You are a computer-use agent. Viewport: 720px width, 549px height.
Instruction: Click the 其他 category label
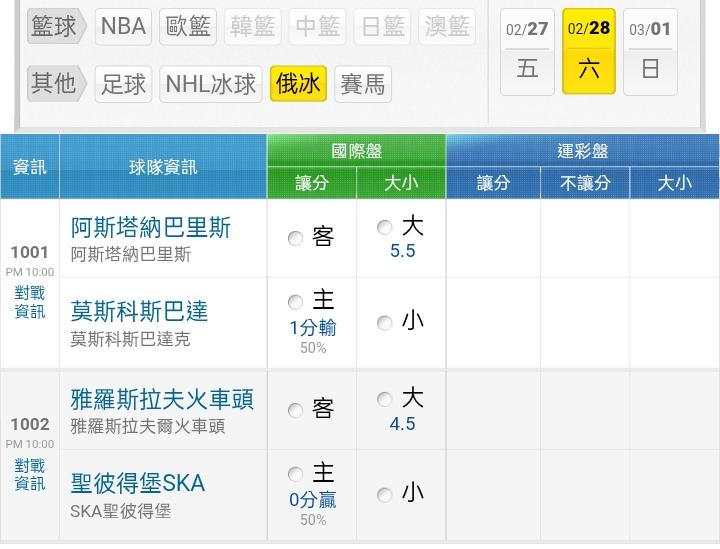tap(56, 84)
